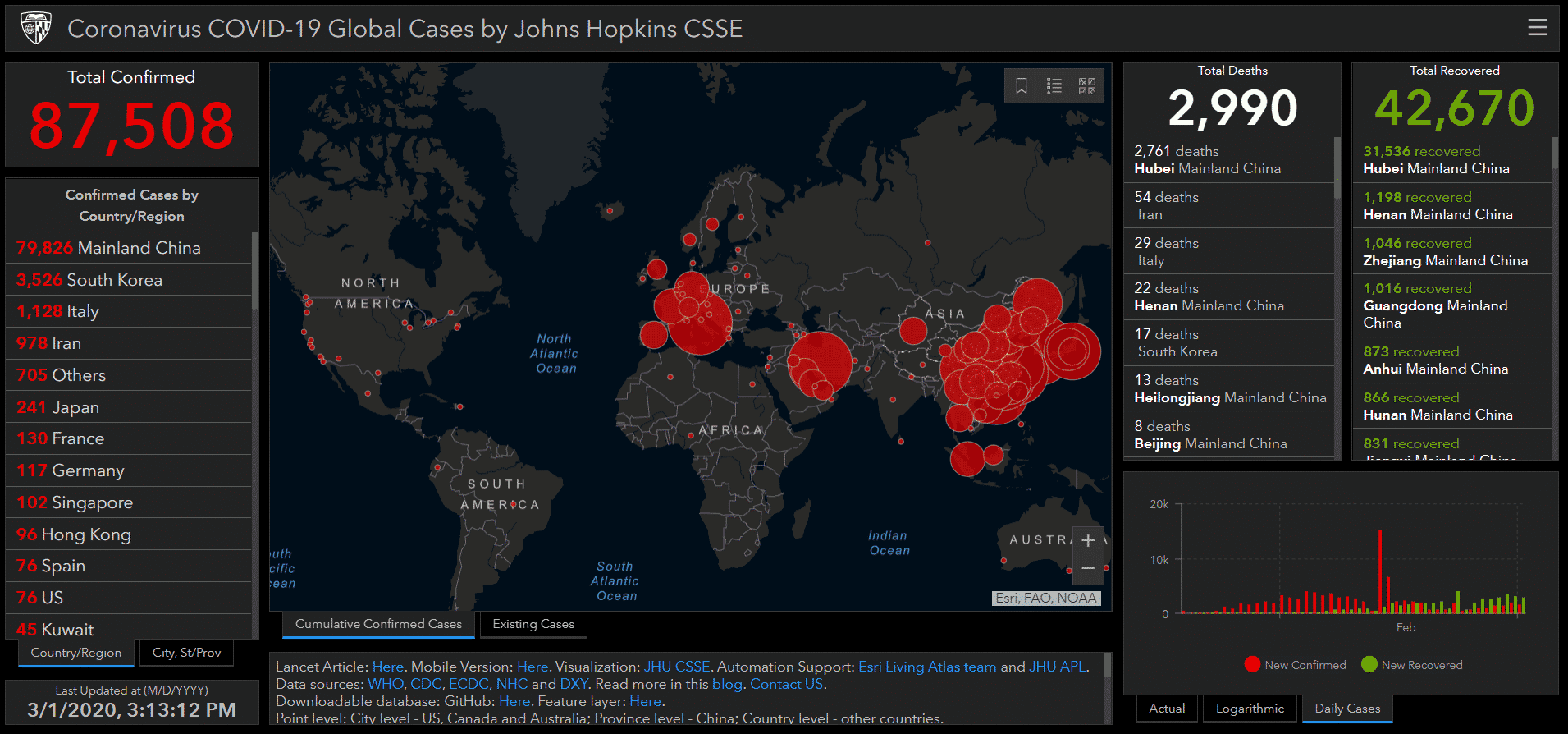This screenshot has width=1568, height=734.
Task: Click the Esri, FAO, NOAA attribution
Action: 1046,598
